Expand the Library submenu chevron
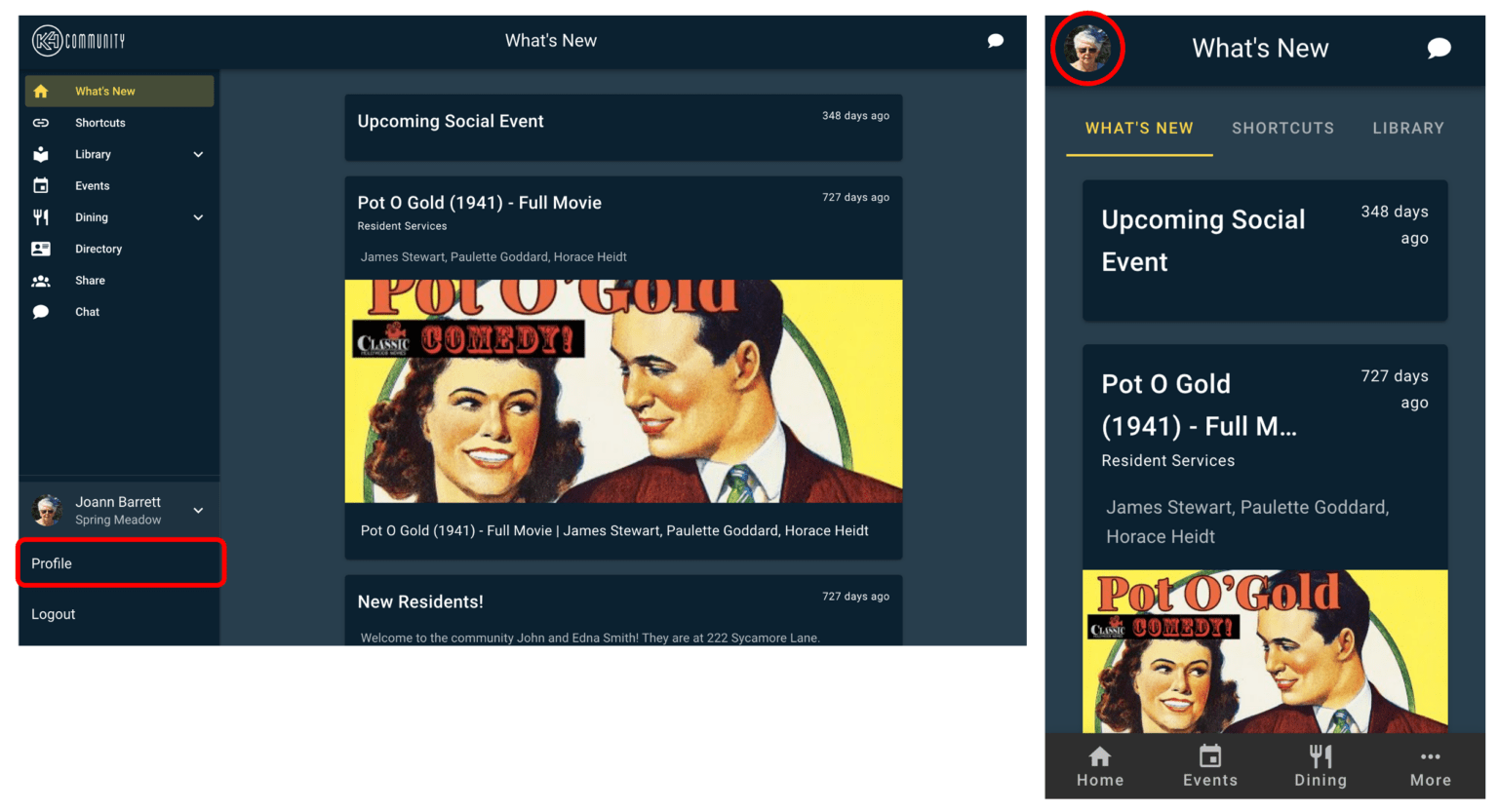The height and width of the screenshot is (812, 1498). pyautogui.click(x=198, y=155)
